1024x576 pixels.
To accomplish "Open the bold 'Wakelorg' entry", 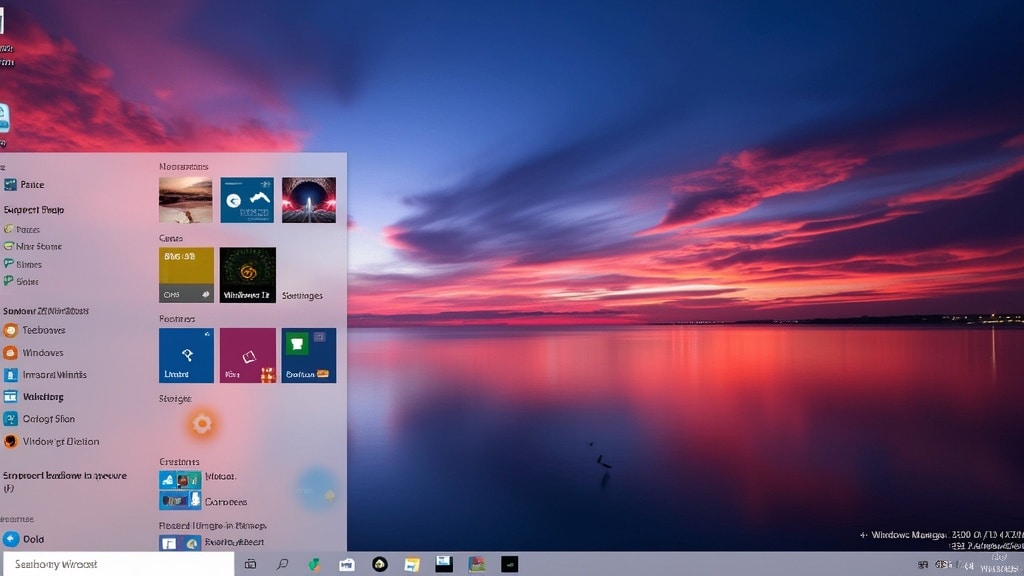I will click(x=34, y=396).
